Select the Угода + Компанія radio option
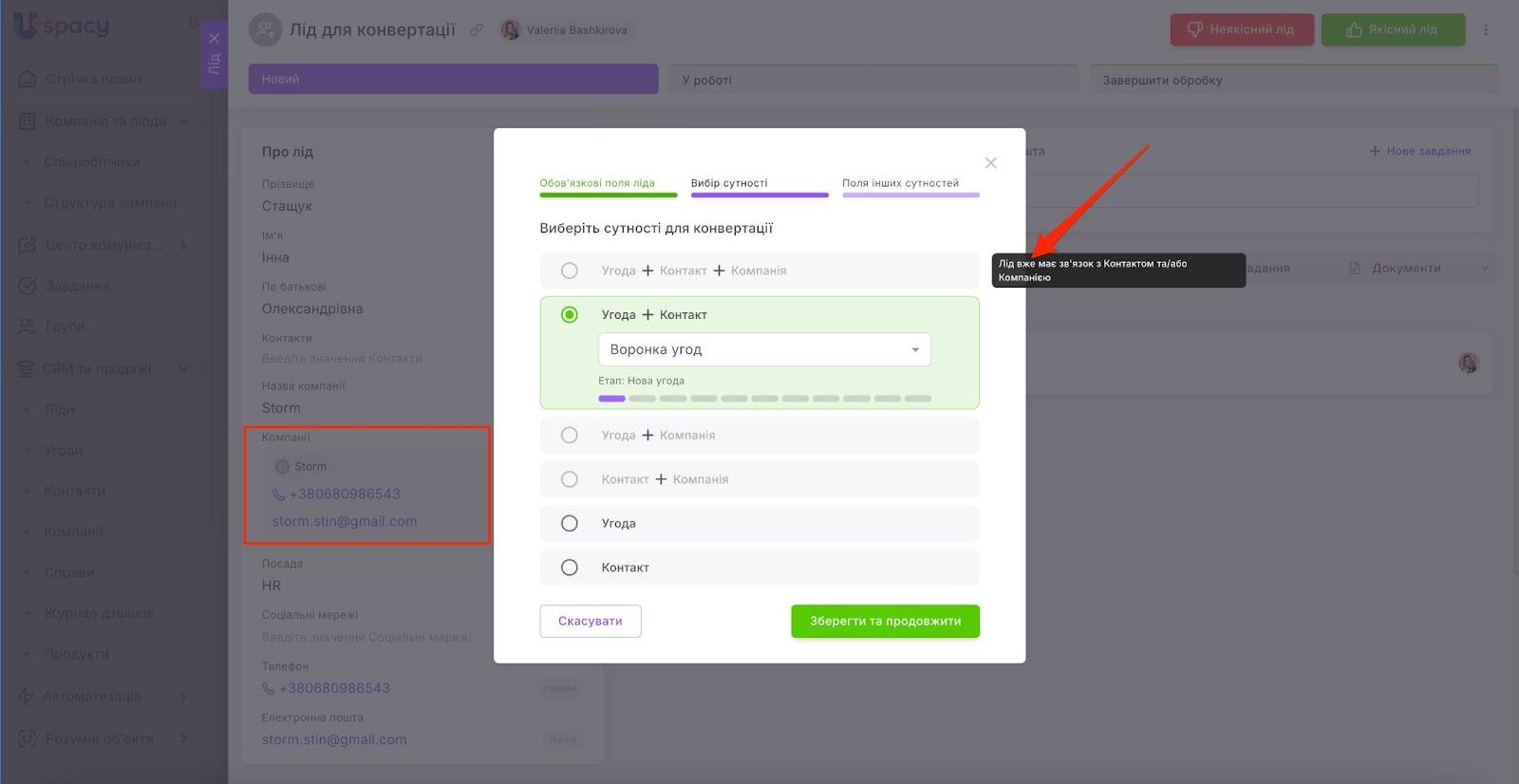The height and width of the screenshot is (784, 1519). [x=570, y=436]
